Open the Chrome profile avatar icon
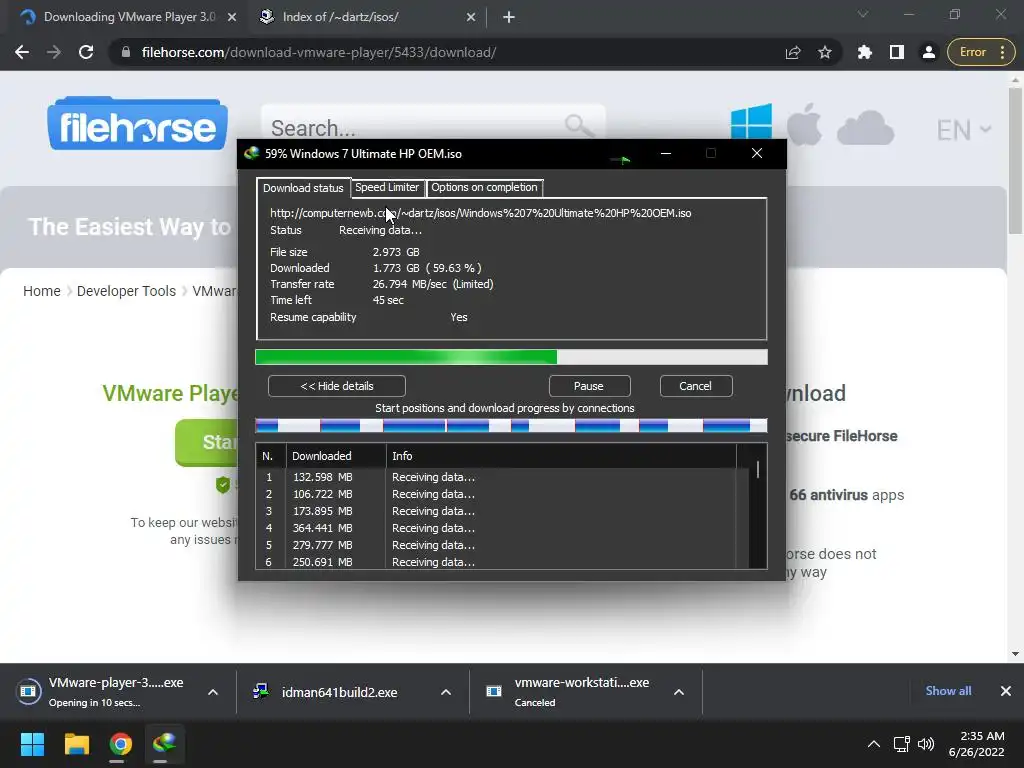This screenshot has width=1024, height=768. click(929, 52)
